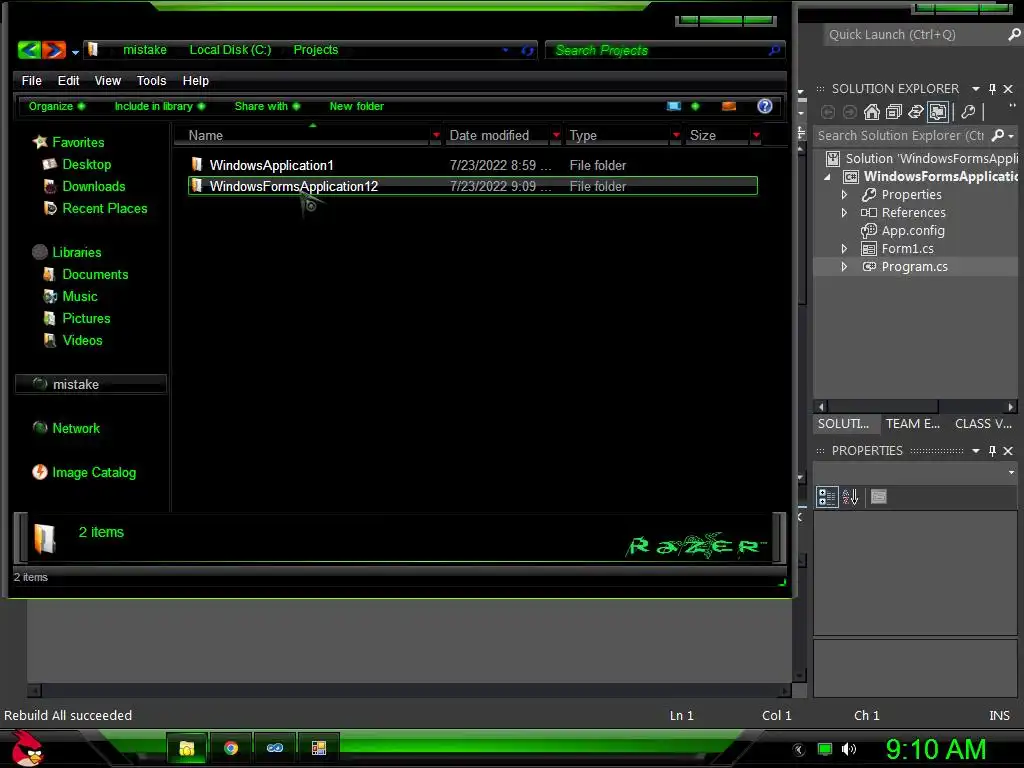1024x768 pixels.
Task: Select App.config in Solution Explorer
Action: (912, 231)
